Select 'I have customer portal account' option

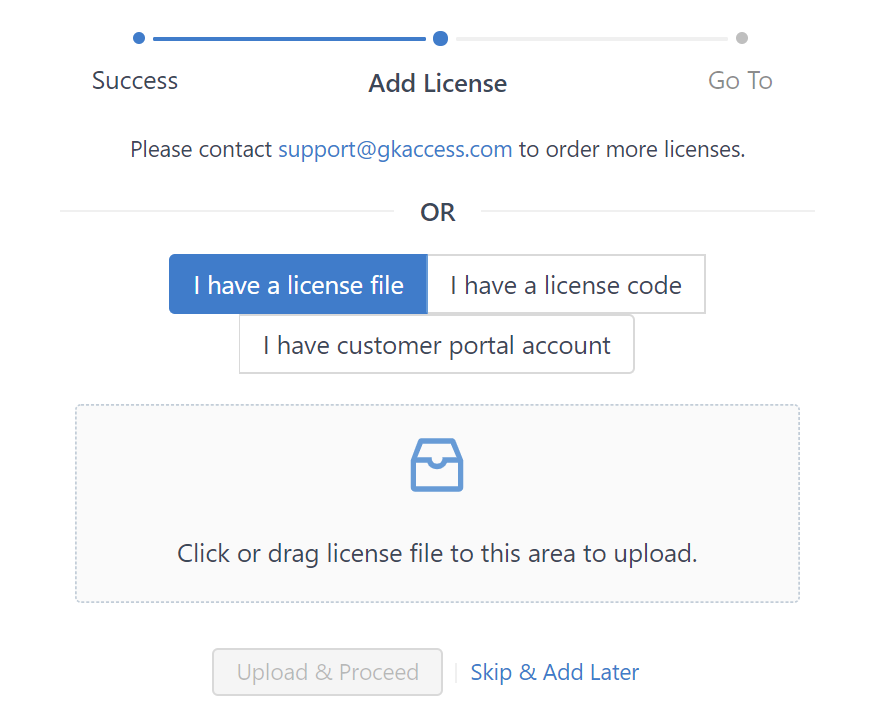click(x=436, y=345)
